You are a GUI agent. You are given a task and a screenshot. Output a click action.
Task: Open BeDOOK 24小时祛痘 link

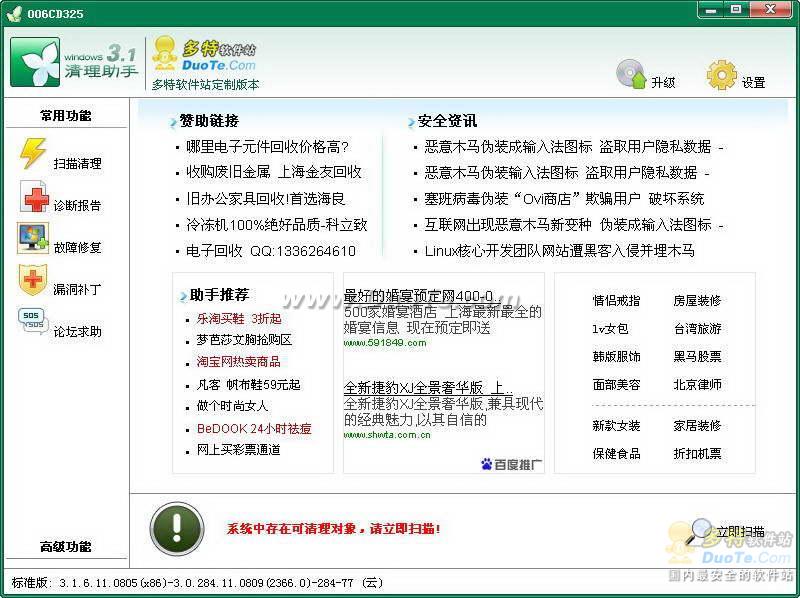254,429
